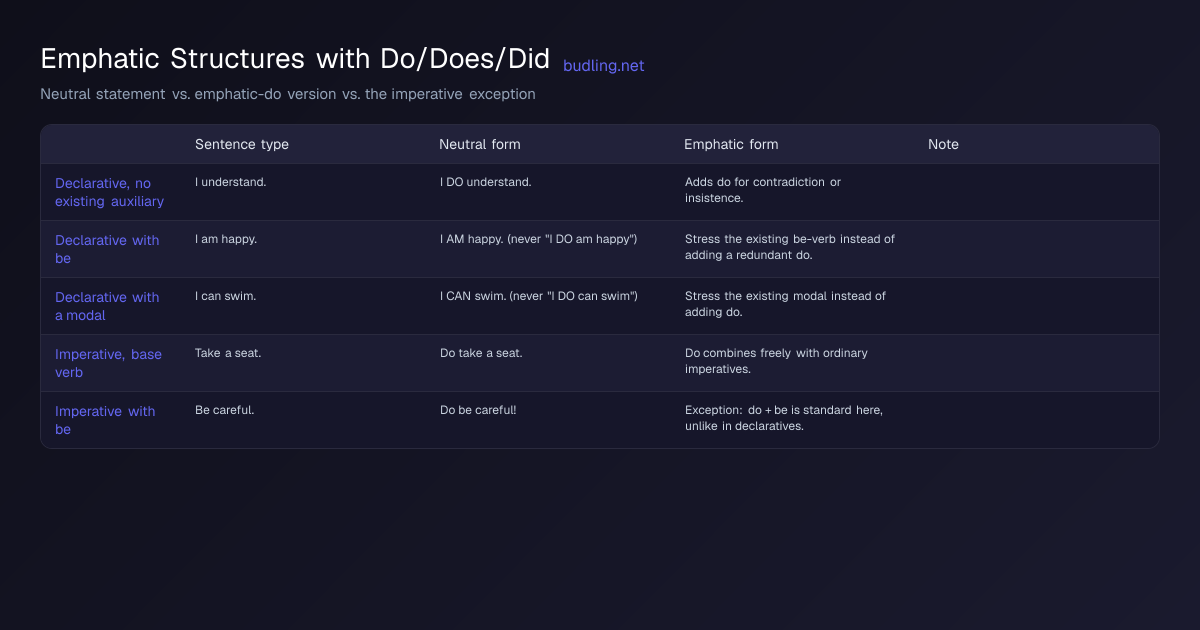
Task: Click the Sentence type column header
Action: (x=242, y=144)
